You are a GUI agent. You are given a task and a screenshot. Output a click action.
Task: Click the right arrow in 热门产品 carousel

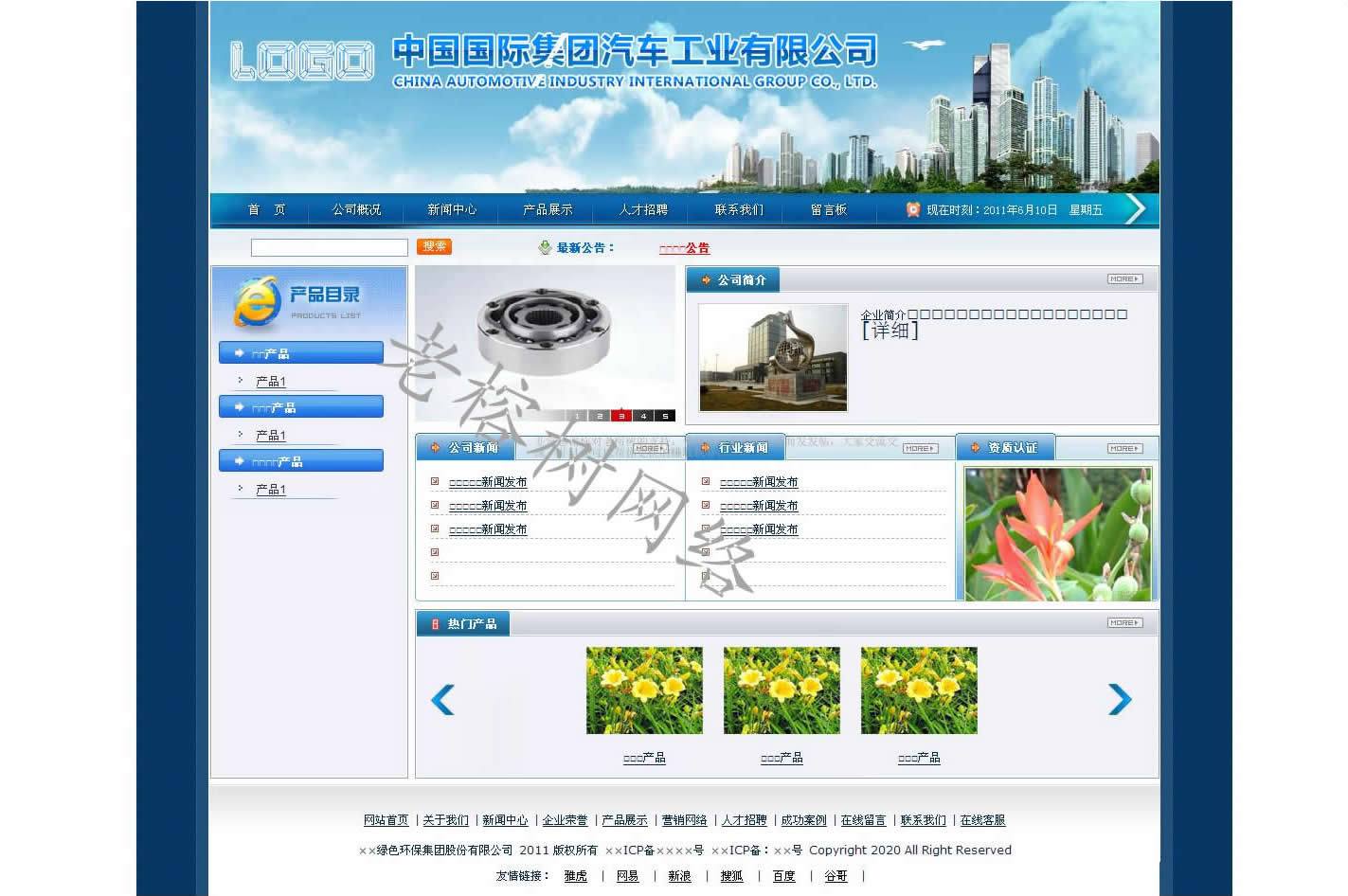point(1120,699)
